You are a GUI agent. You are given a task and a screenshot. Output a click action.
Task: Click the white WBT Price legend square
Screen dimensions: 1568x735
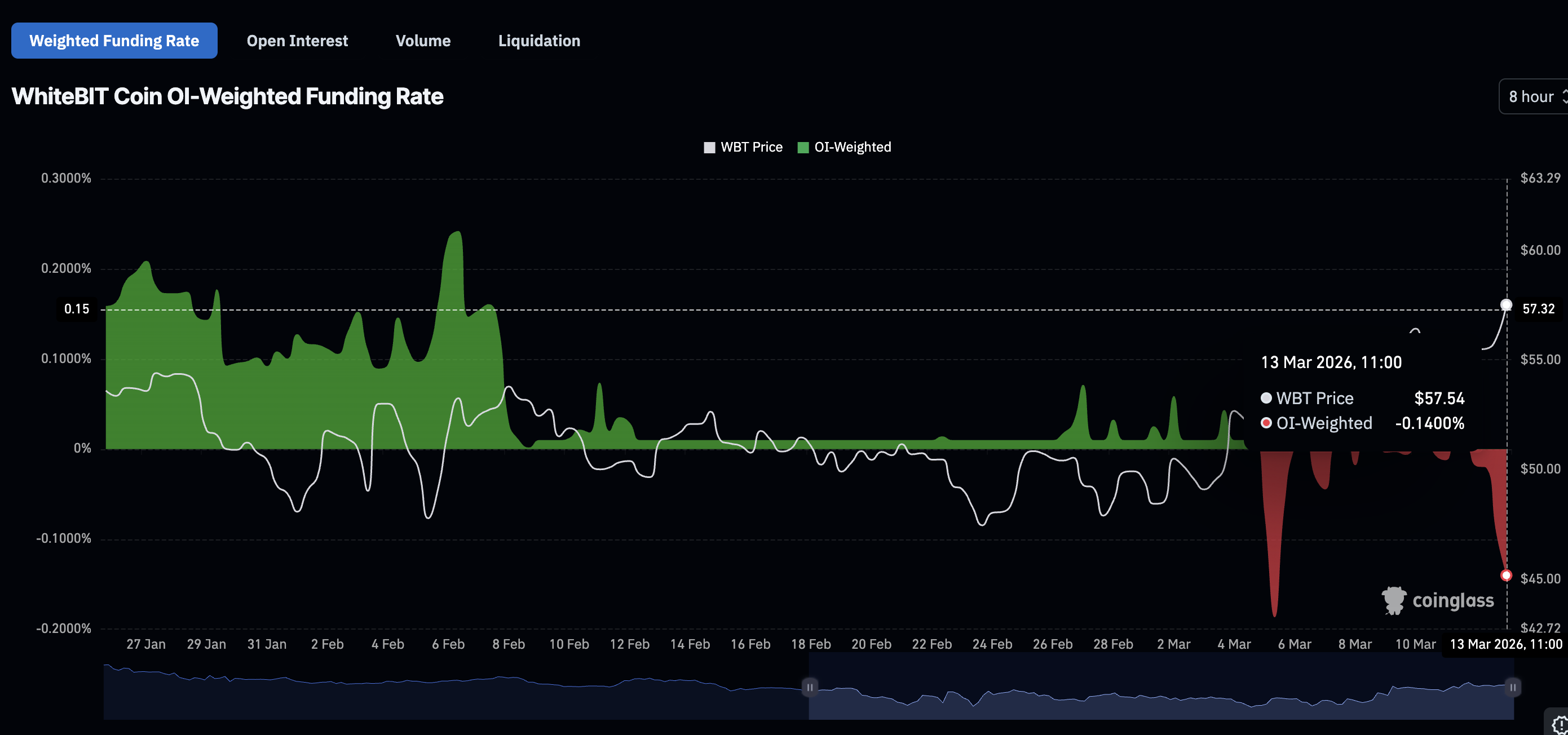(x=709, y=147)
